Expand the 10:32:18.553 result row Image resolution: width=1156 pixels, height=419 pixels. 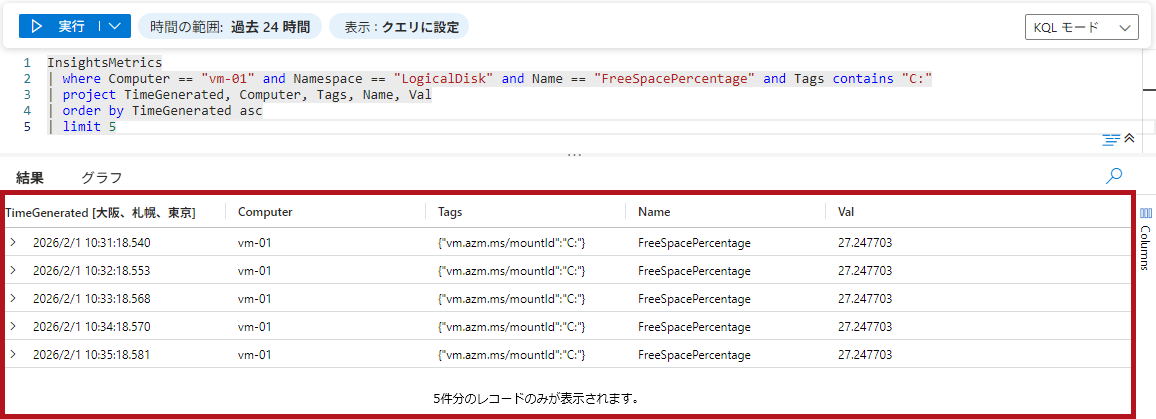click(13, 270)
